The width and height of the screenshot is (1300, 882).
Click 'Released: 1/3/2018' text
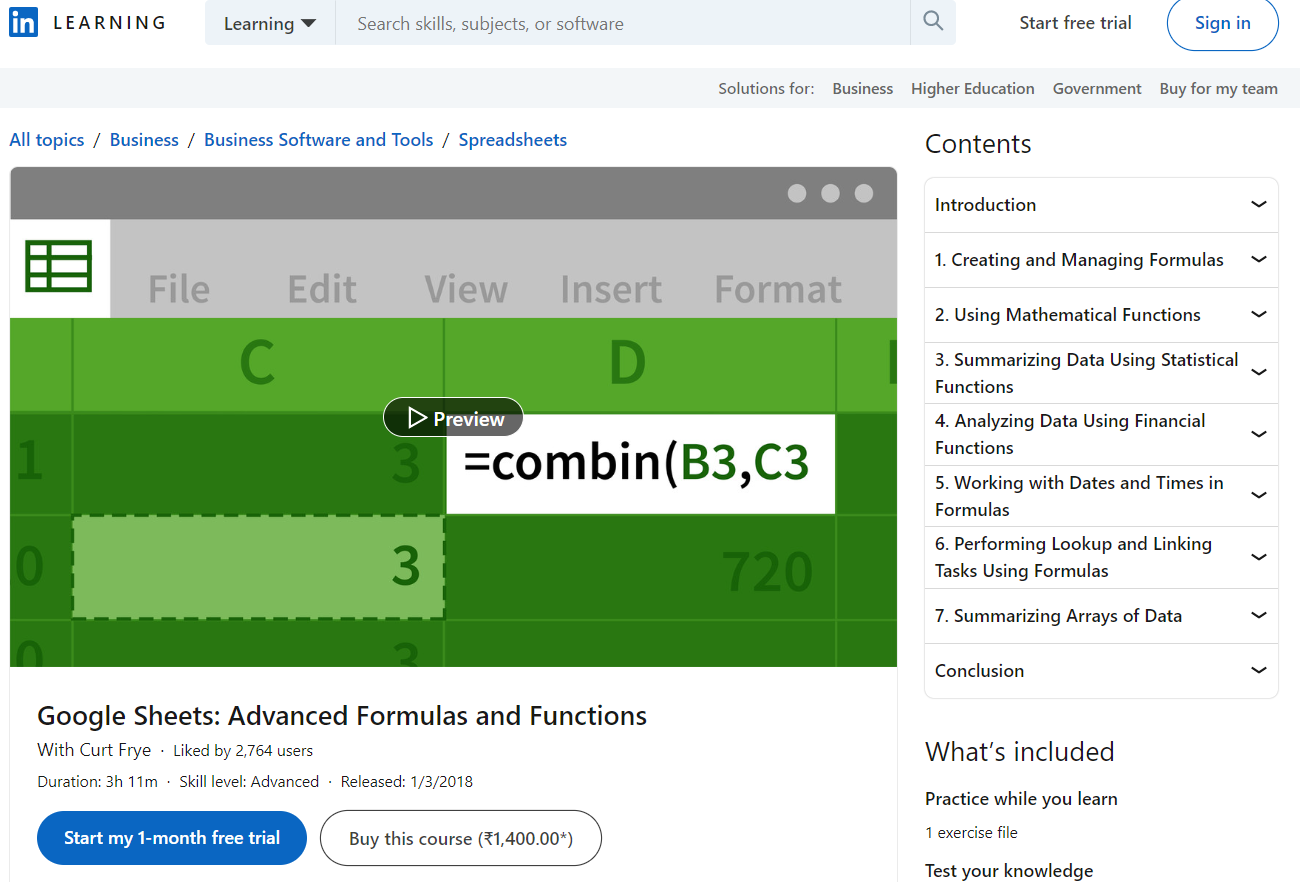tap(407, 782)
